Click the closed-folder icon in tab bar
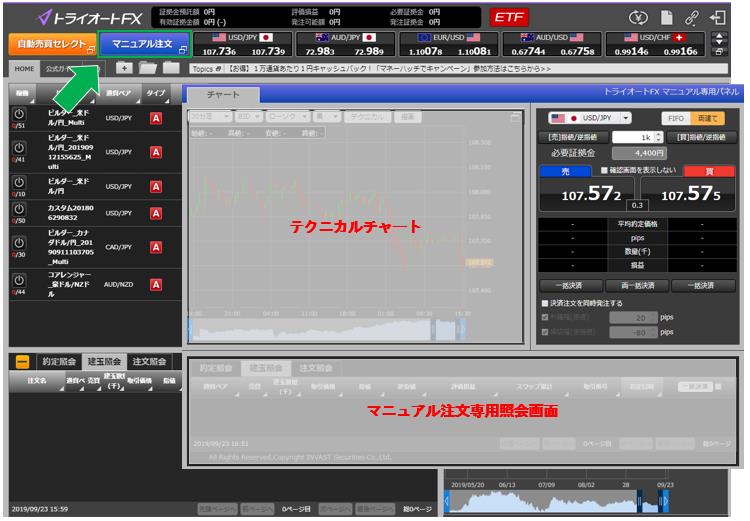750x521 pixels. 171,68
